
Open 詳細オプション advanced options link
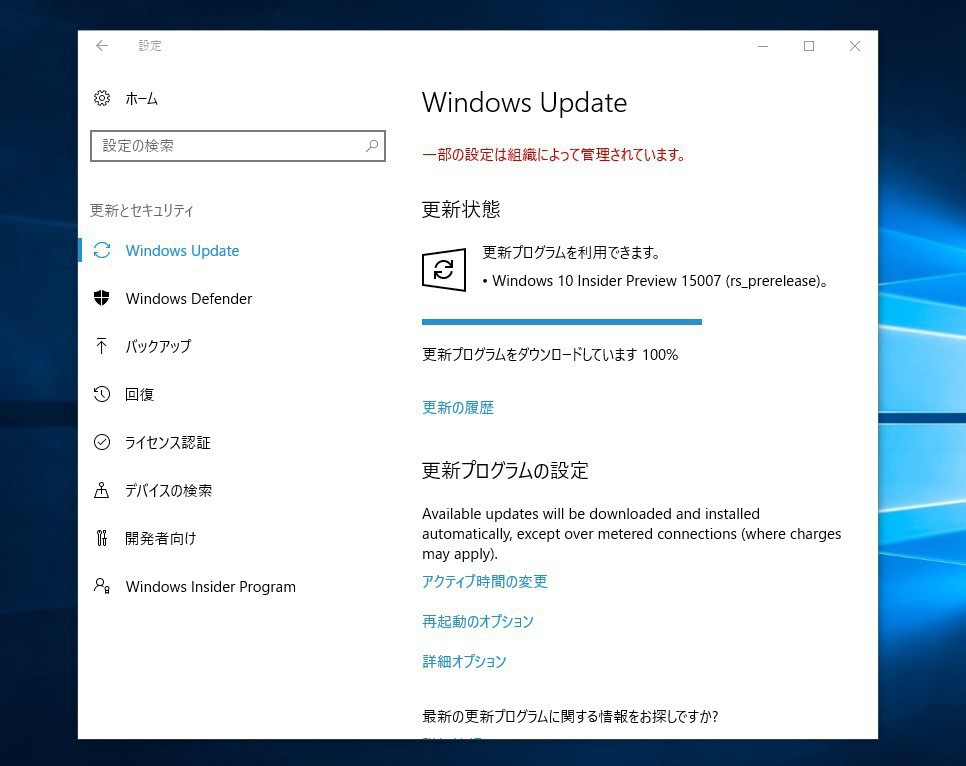464,661
